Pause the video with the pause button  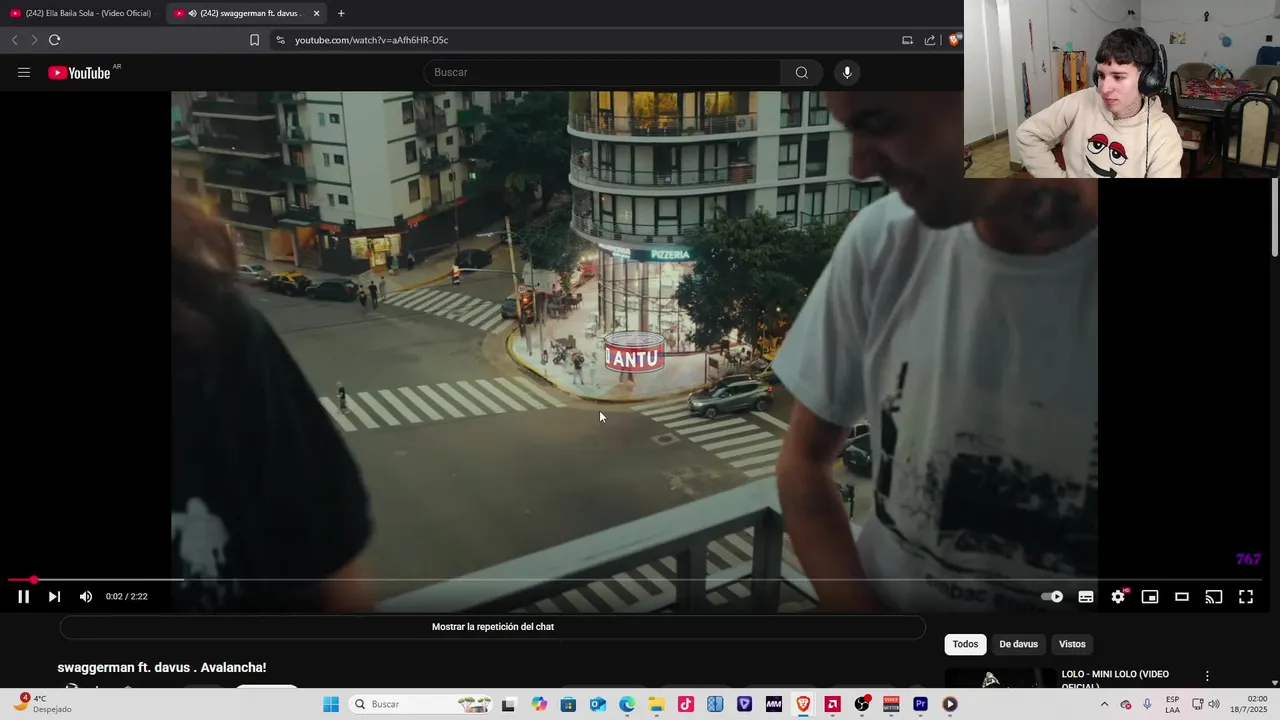coord(23,597)
